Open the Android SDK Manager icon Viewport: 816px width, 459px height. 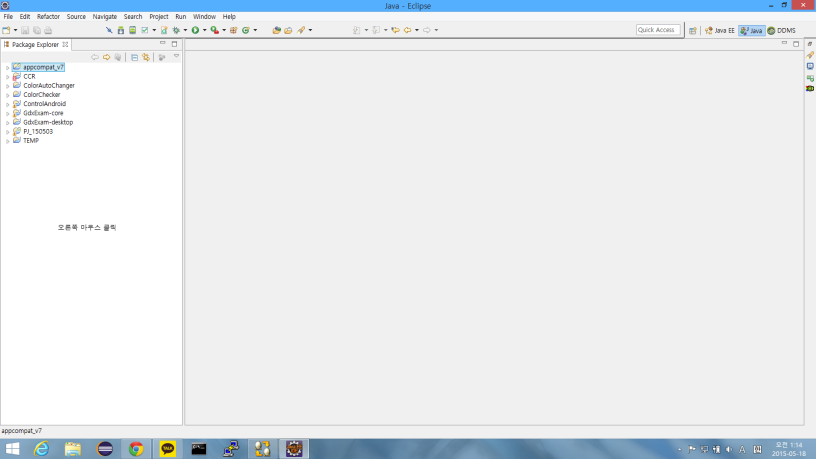(120, 30)
